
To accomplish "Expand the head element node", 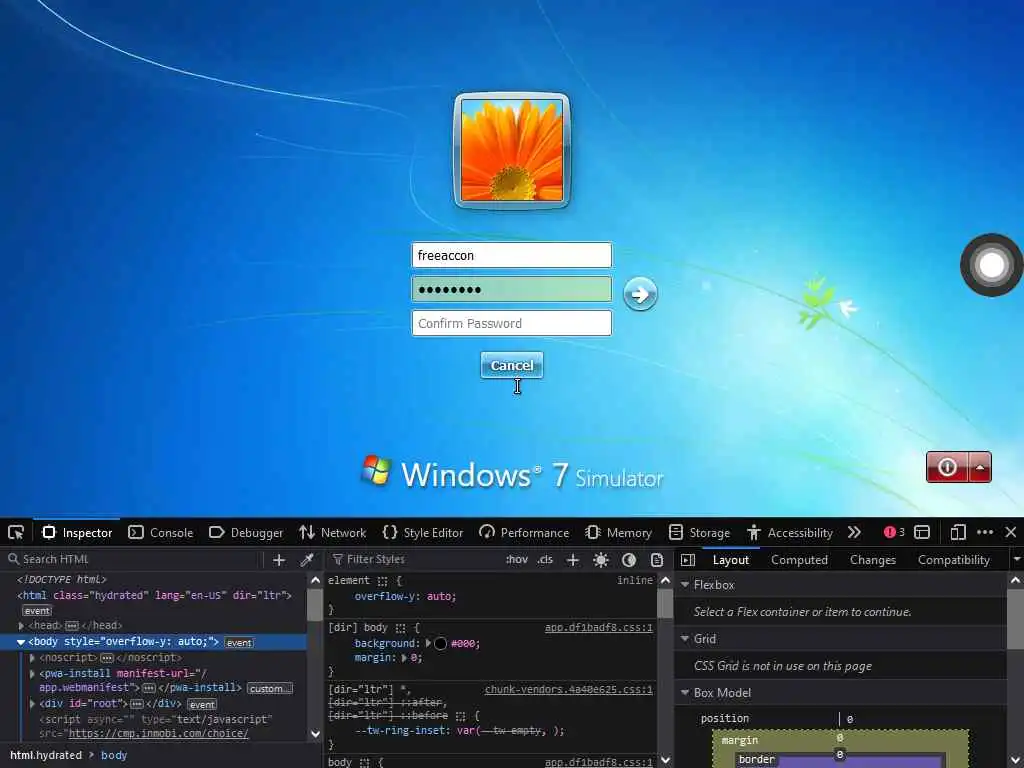I will [x=22, y=626].
